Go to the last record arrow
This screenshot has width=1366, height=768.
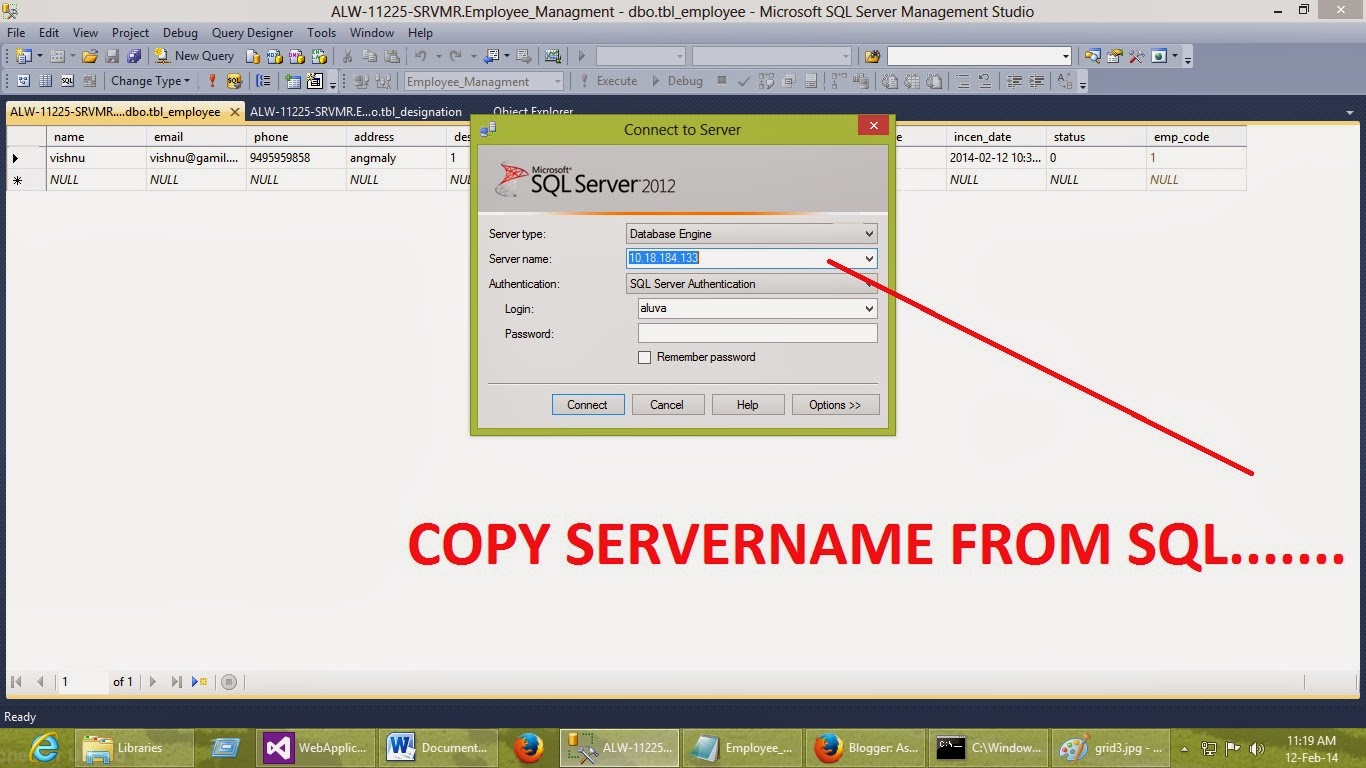[176, 682]
